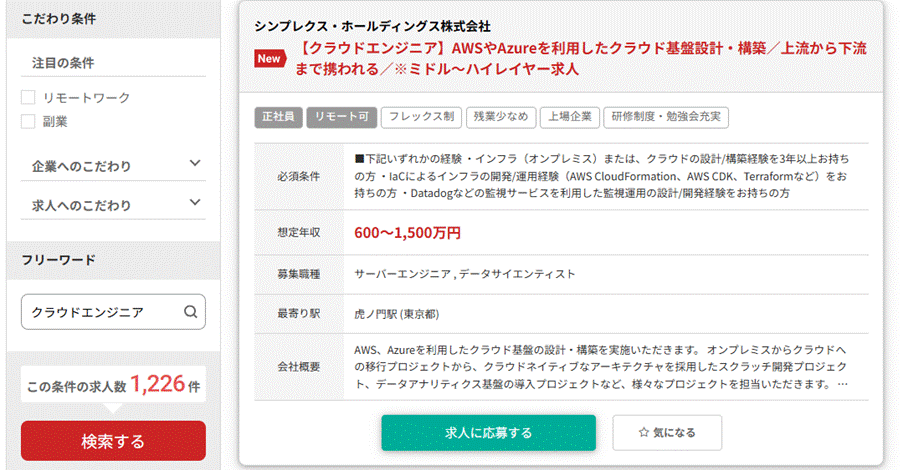The height and width of the screenshot is (470, 903).
Task: Select the 正社員 tag
Action: tap(278, 117)
